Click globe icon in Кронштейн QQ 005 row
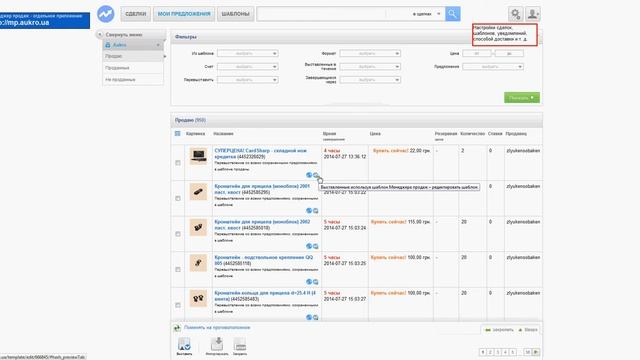 (x=309, y=282)
